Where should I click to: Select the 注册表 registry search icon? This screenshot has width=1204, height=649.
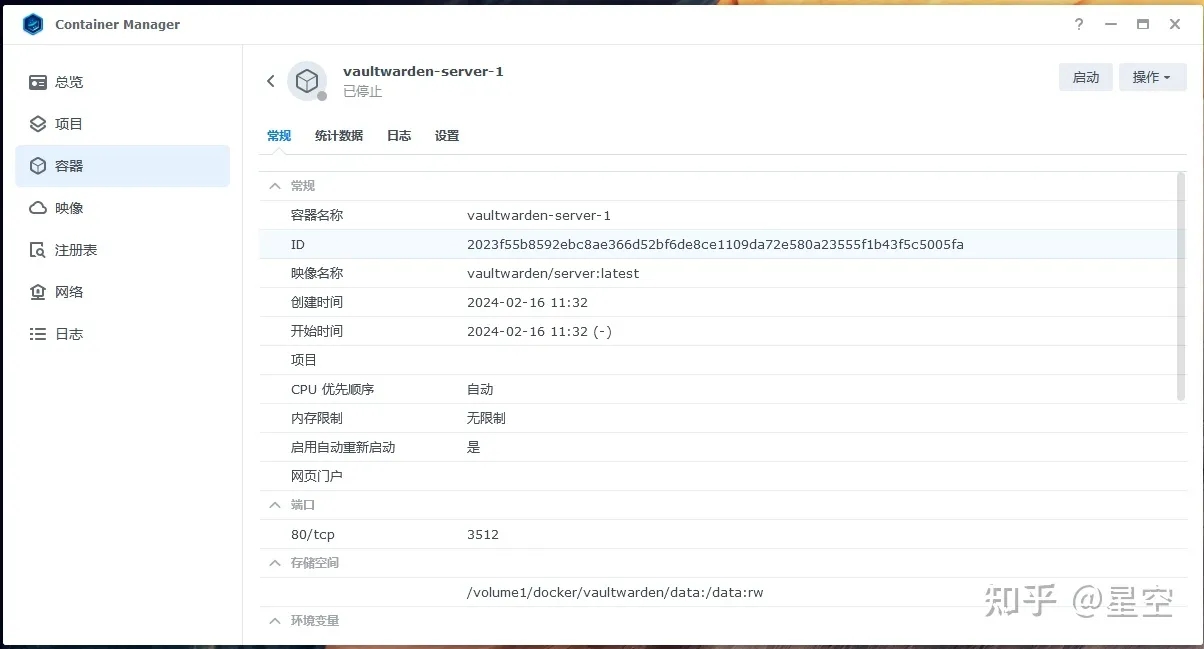tap(38, 250)
